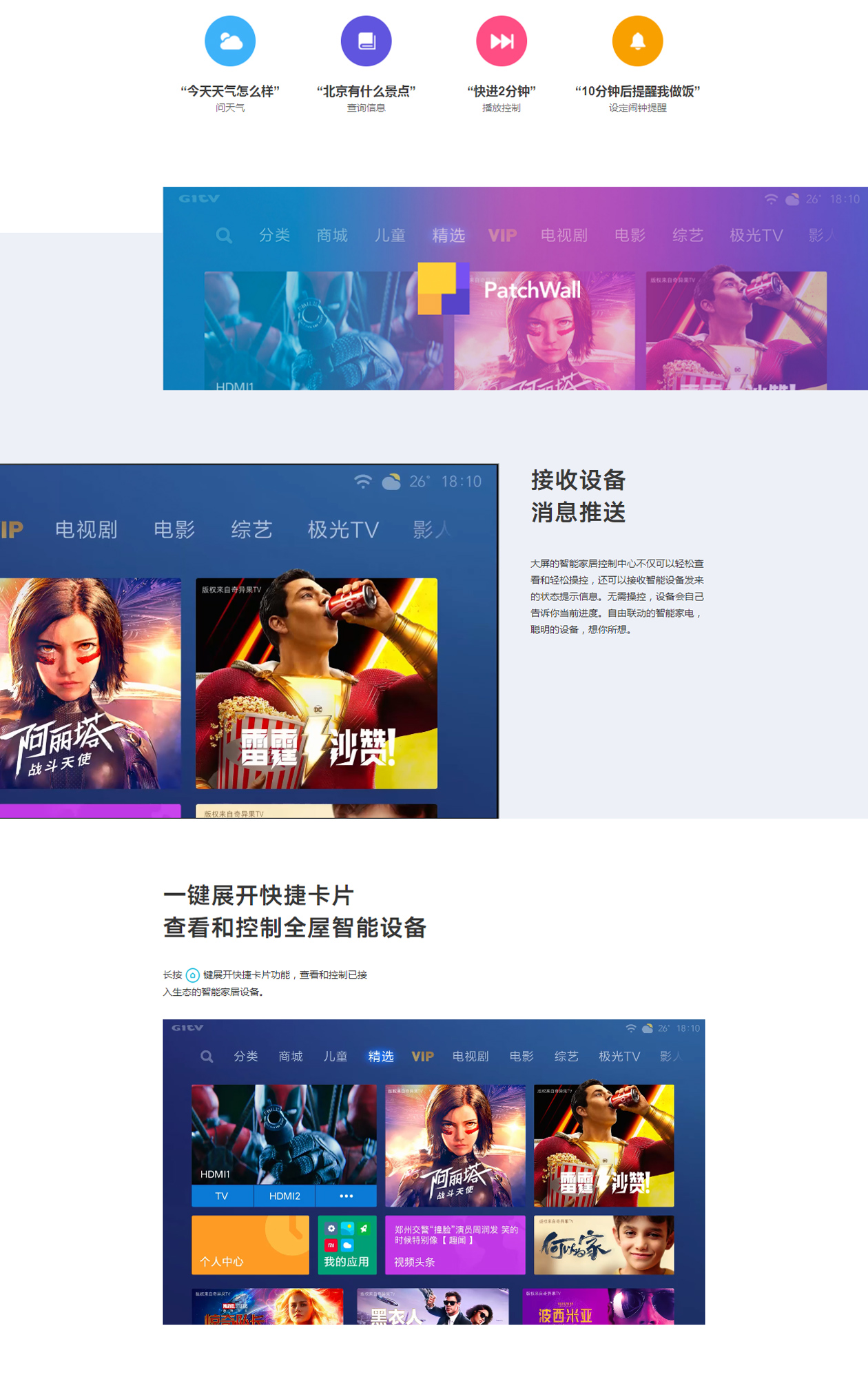Image resolution: width=868 pixels, height=1377 pixels.
Task: Open the 黑衣人 movie poster
Action: click(433, 1306)
